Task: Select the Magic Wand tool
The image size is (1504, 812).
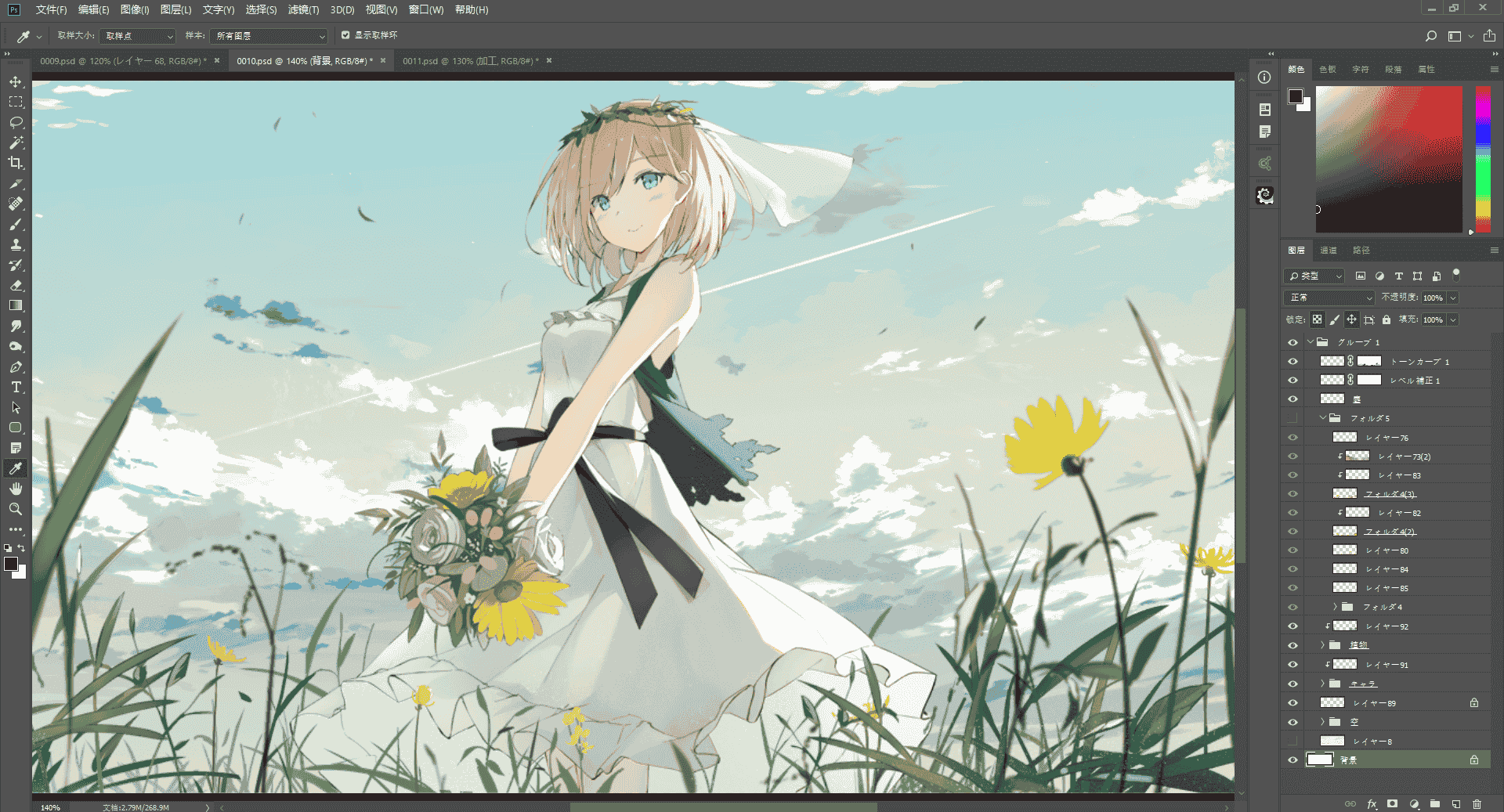Action: pos(16,143)
